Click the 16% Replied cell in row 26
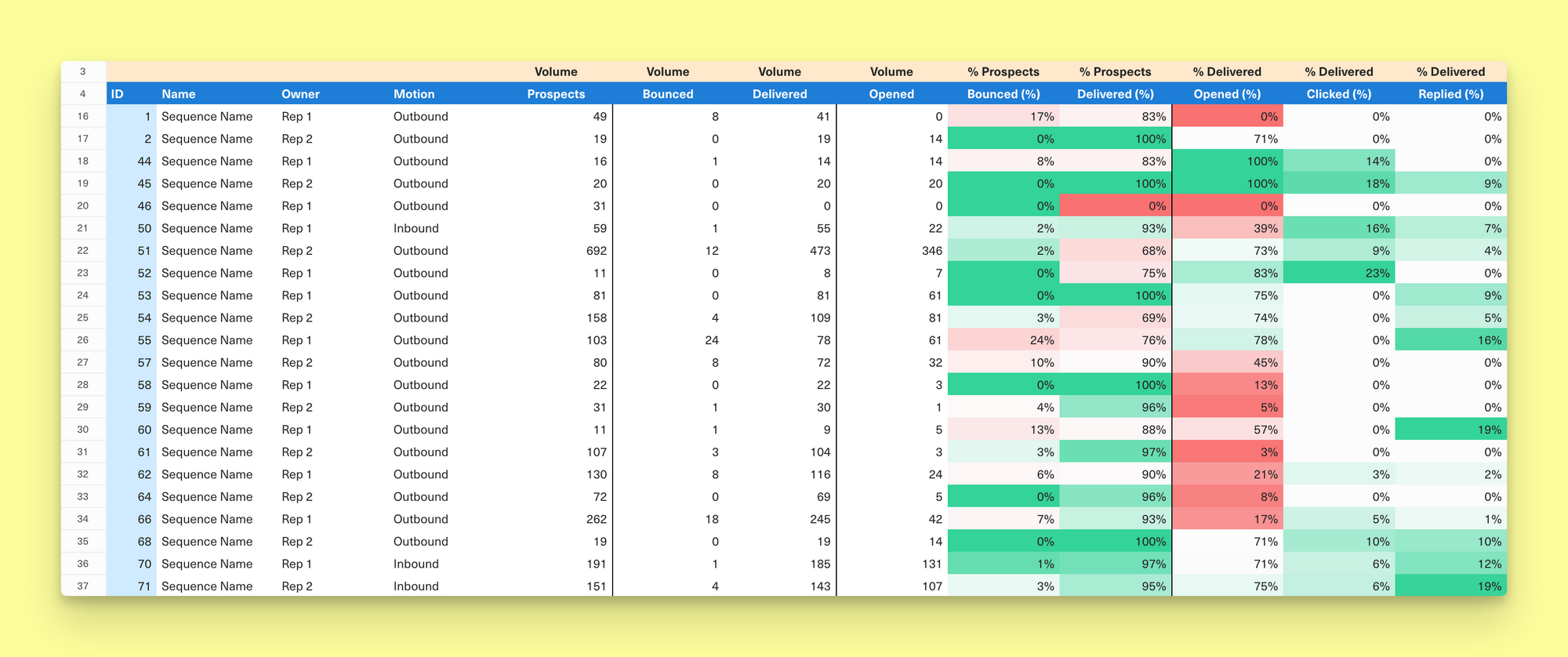The width and height of the screenshot is (1568, 657). pos(1450,340)
